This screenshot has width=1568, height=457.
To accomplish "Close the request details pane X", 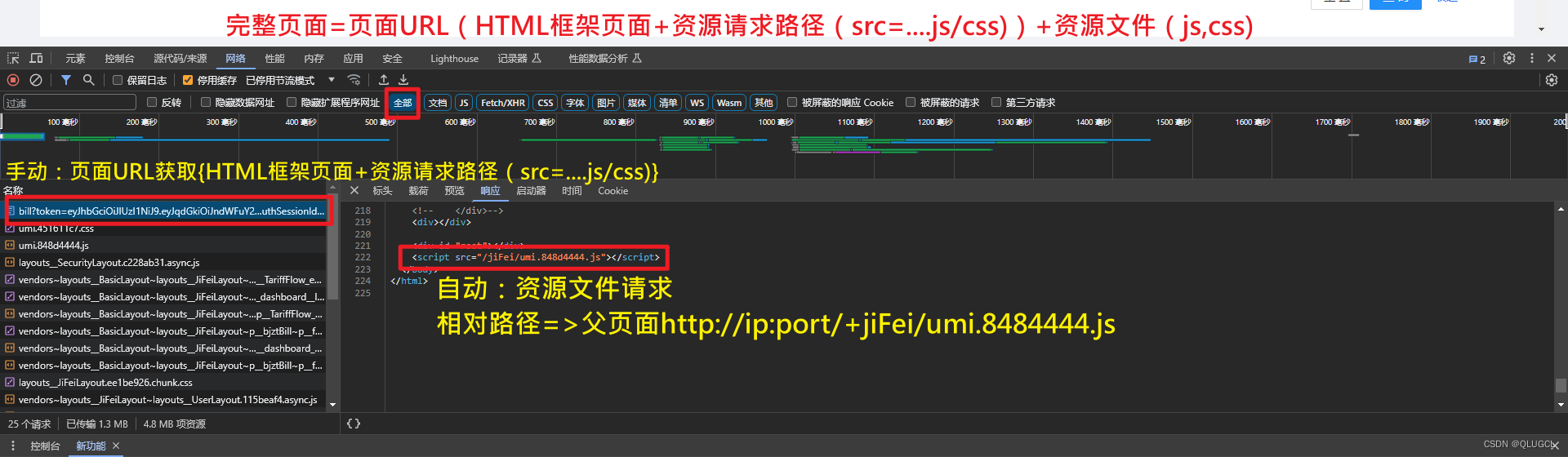I will (354, 190).
